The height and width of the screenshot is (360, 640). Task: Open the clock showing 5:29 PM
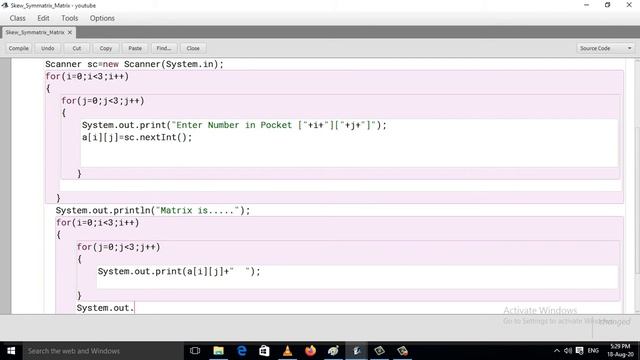coord(620,351)
